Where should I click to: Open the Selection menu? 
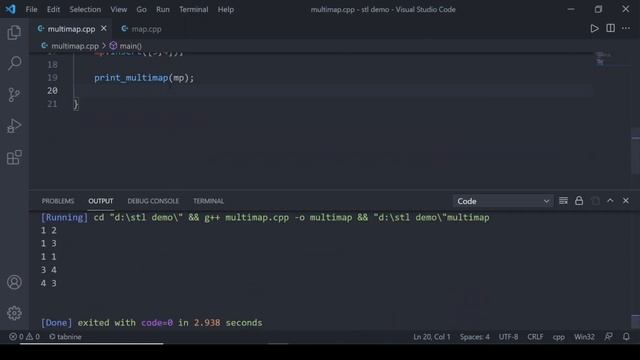pos(85,9)
